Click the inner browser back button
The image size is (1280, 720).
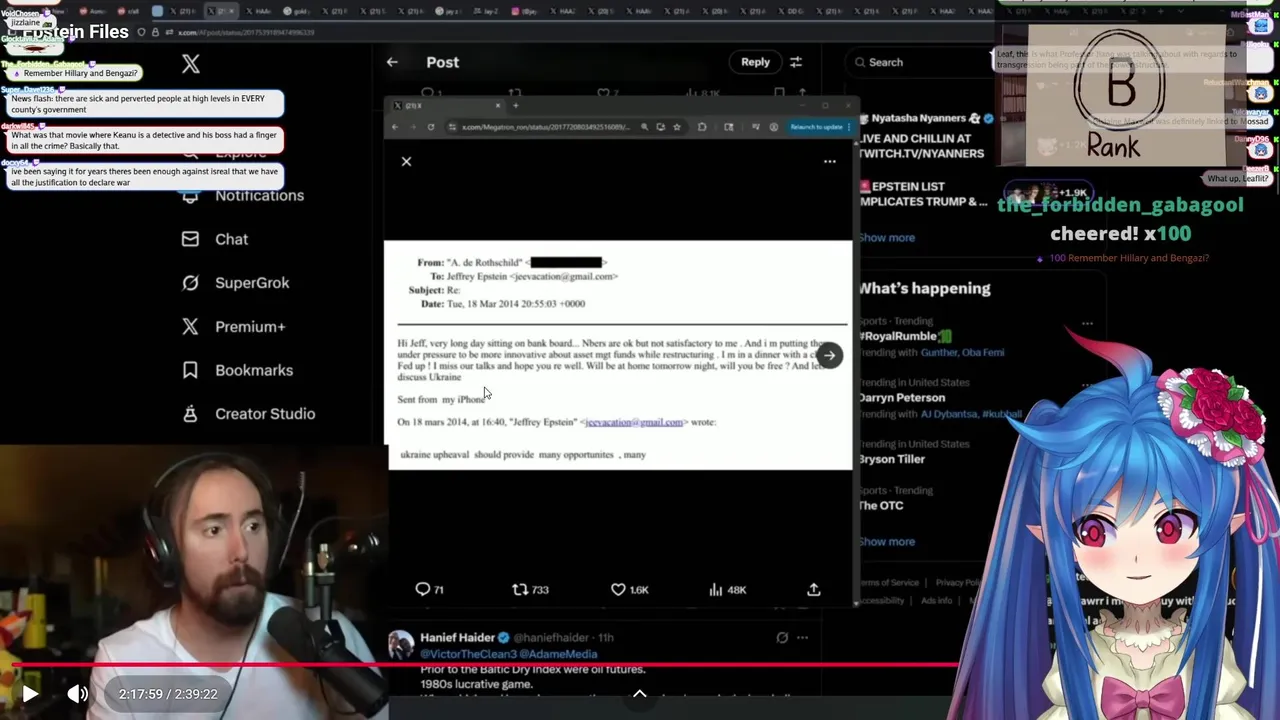coord(395,127)
